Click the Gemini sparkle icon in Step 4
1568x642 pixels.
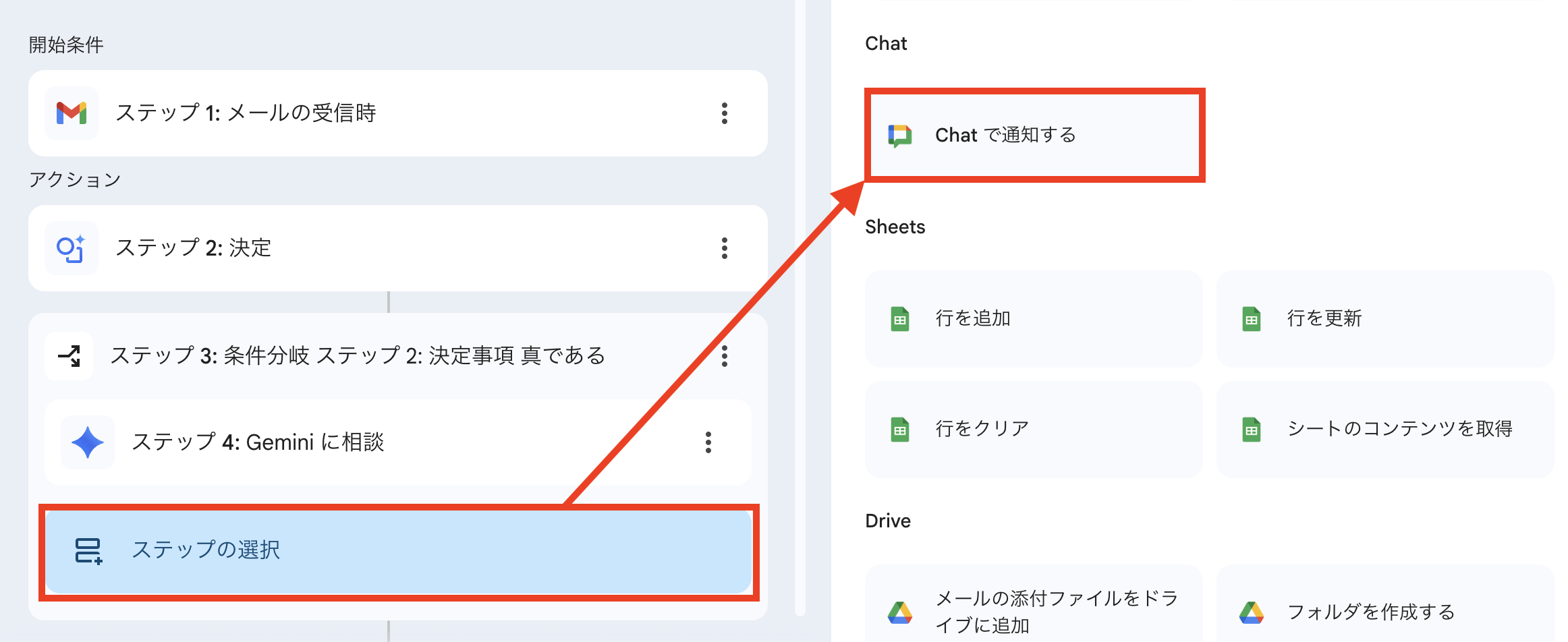click(x=88, y=442)
